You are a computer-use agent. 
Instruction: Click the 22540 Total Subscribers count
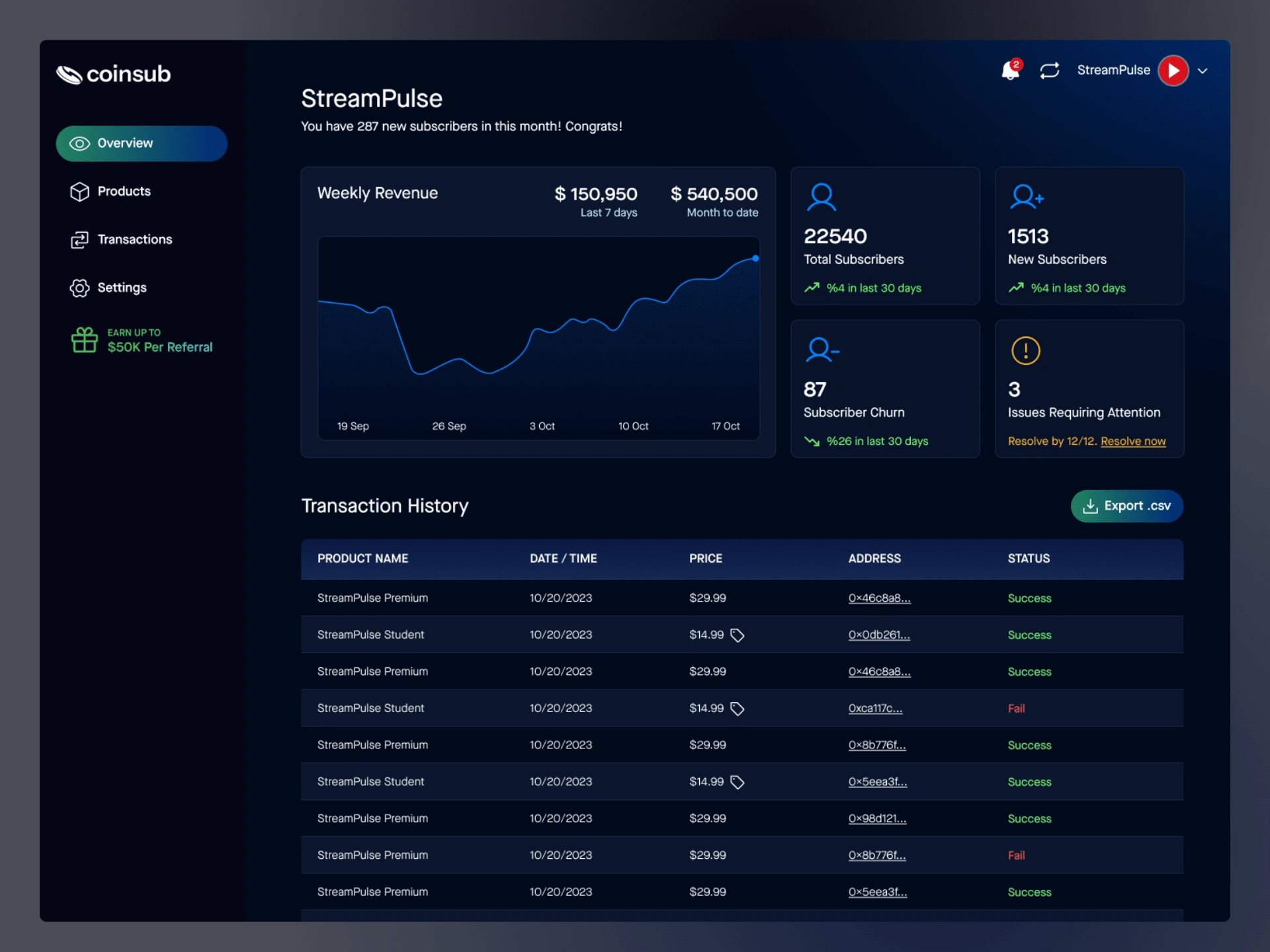click(835, 237)
